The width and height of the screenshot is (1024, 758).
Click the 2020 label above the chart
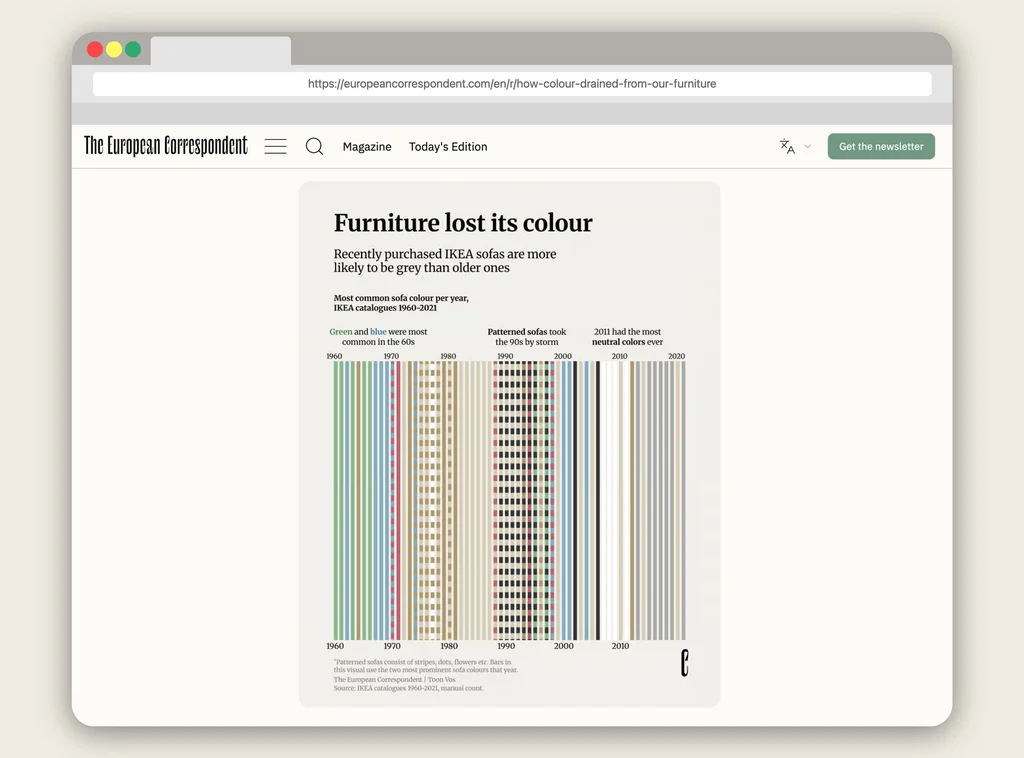pos(677,356)
